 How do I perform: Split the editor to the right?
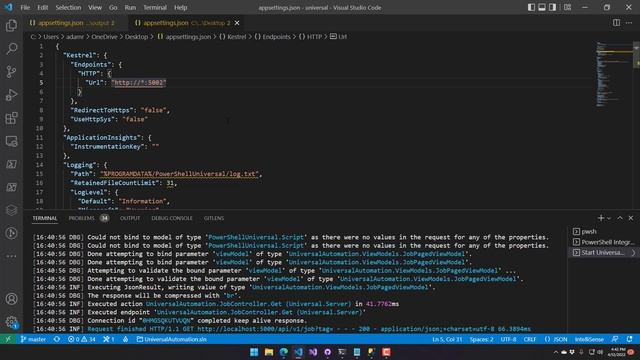click(x=616, y=23)
